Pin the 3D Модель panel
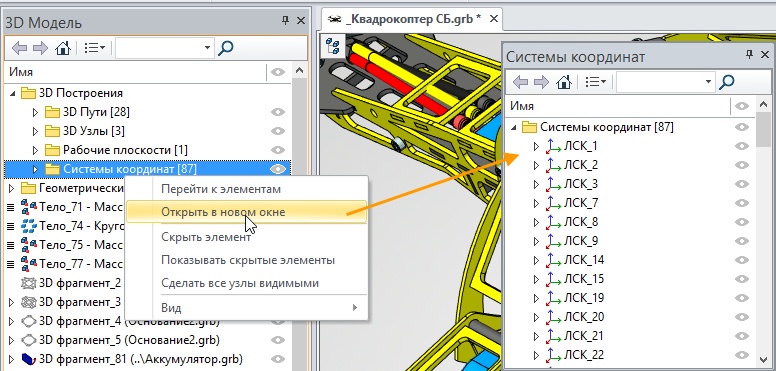This screenshot has height=371, width=776. (x=285, y=20)
